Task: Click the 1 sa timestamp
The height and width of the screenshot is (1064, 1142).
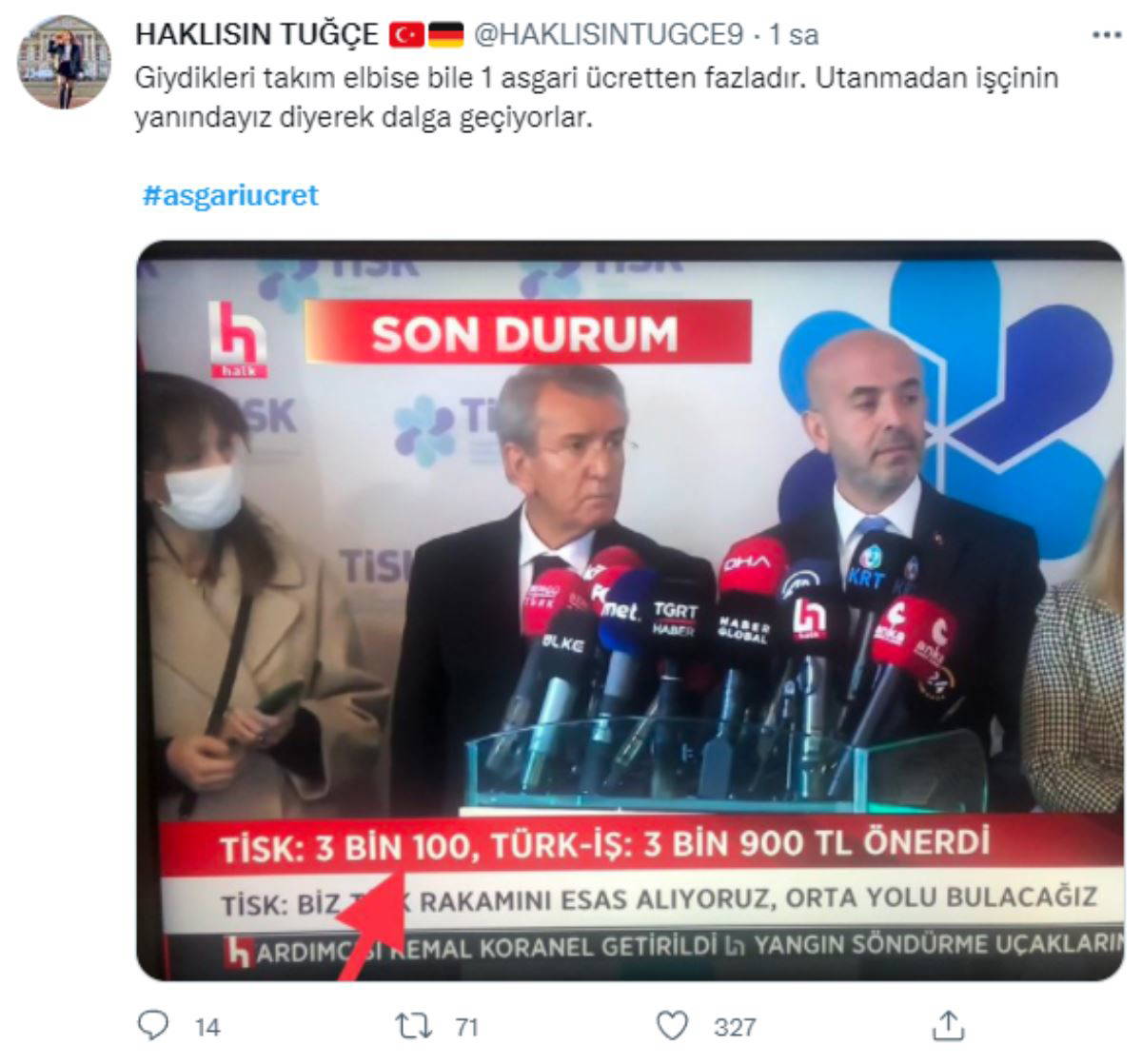Action: pyautogui.click(x=794, y=35)
